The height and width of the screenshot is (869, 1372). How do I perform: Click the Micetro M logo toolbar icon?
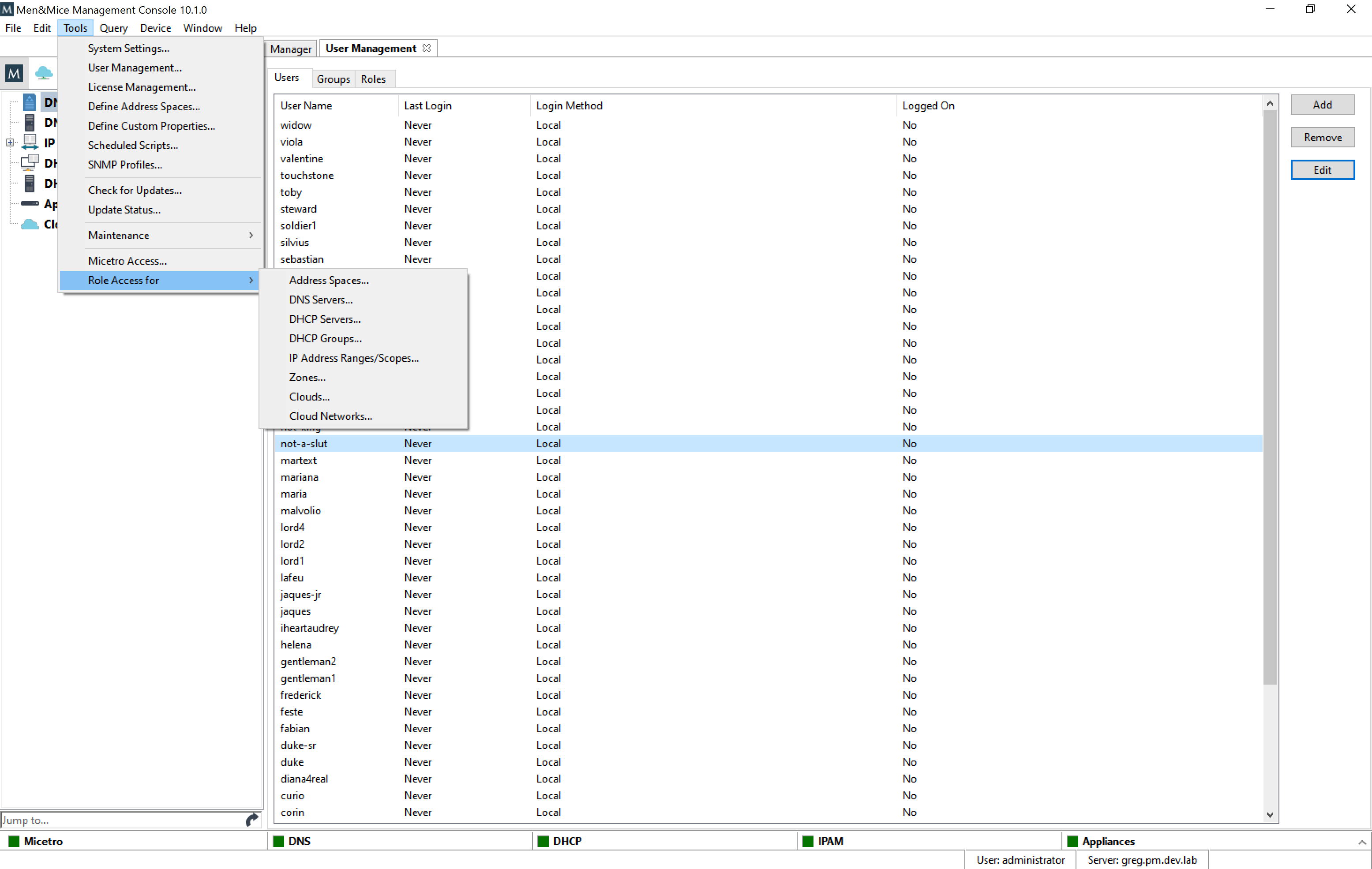(x=14, y=73)
